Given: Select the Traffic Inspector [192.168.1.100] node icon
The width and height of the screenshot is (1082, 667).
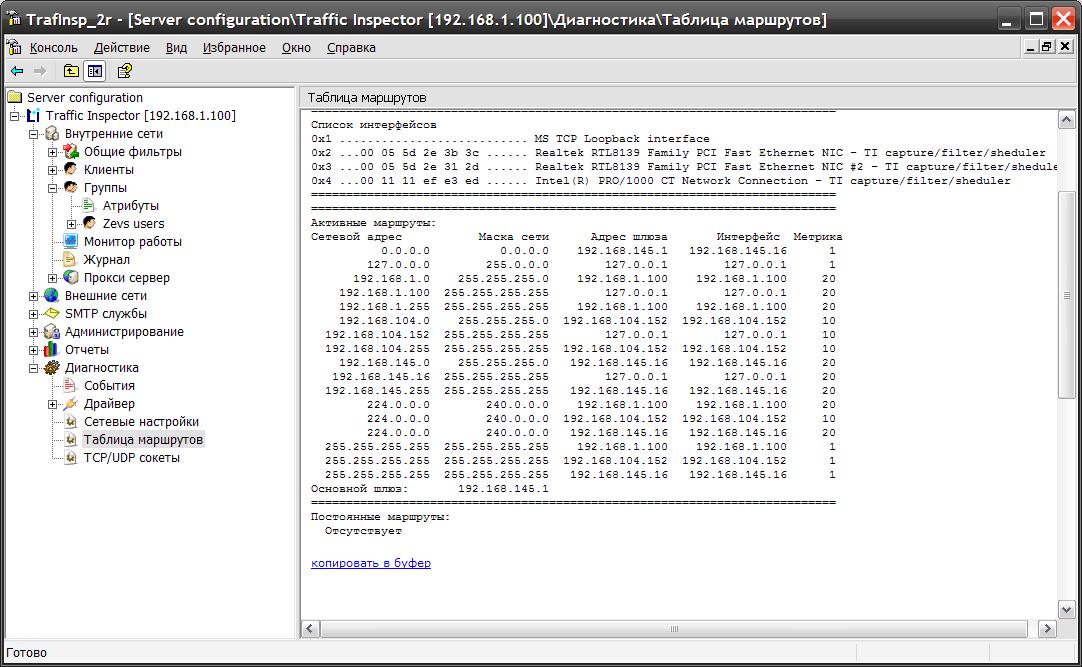Looking at the screenshot, I should tap(33, 116).
